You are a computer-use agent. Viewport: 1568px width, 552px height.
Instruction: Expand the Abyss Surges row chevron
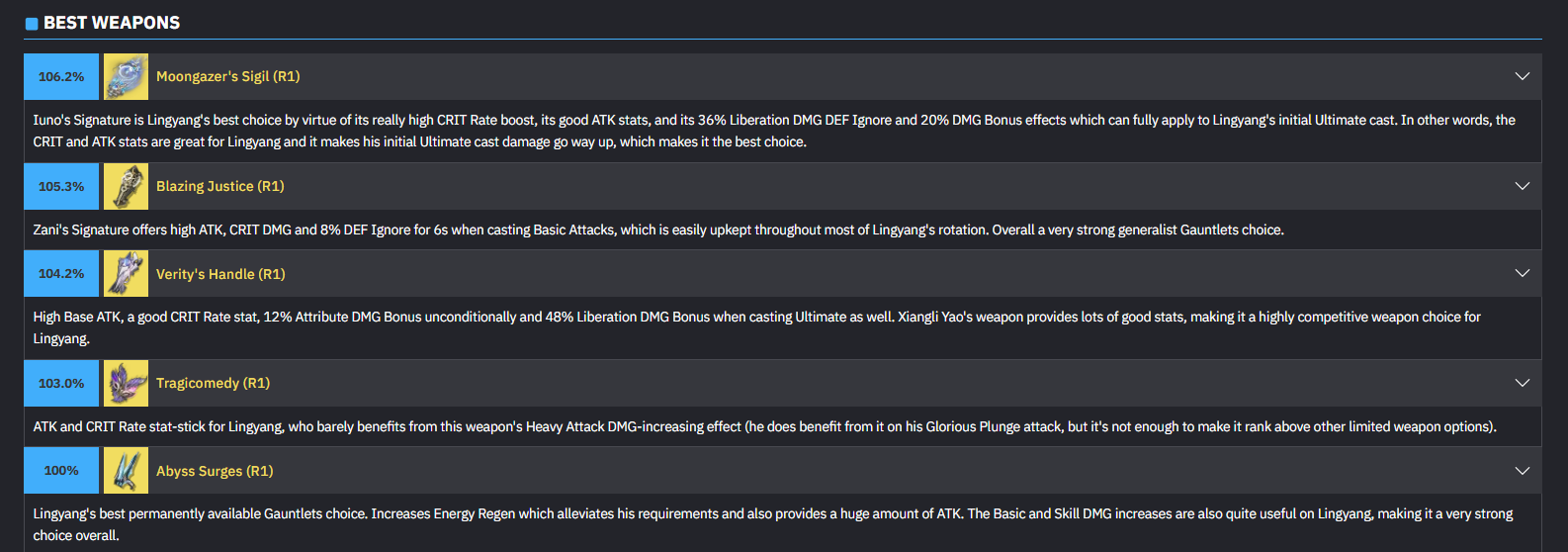coord(1522,471)
